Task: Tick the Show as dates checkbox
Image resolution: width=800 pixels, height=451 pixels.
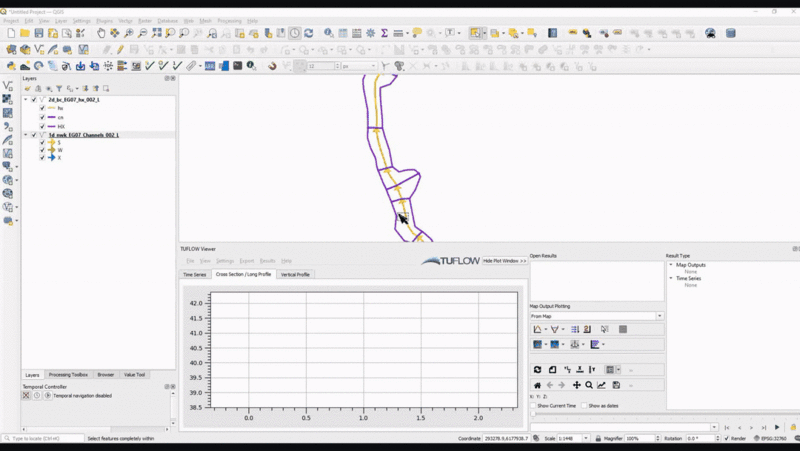Action: tap(584, 405)
